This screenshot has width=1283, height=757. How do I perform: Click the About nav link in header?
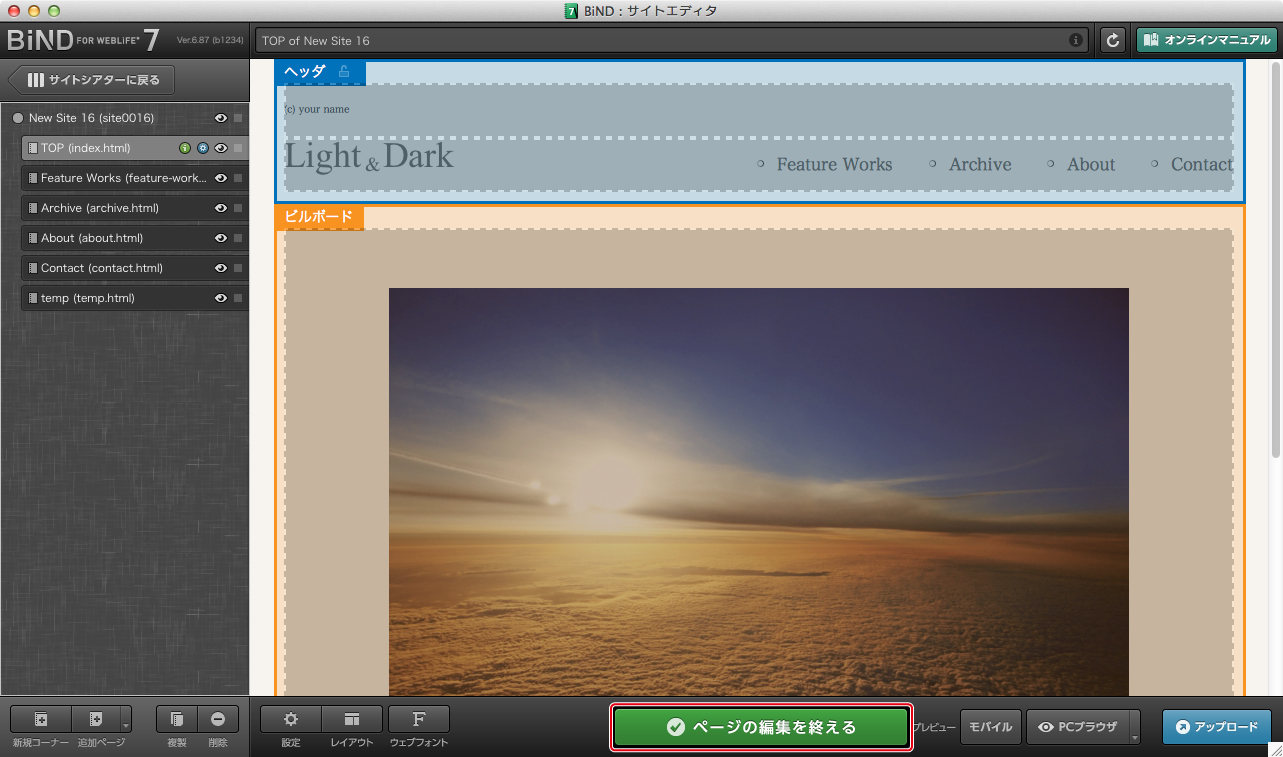pos(1090,164)
